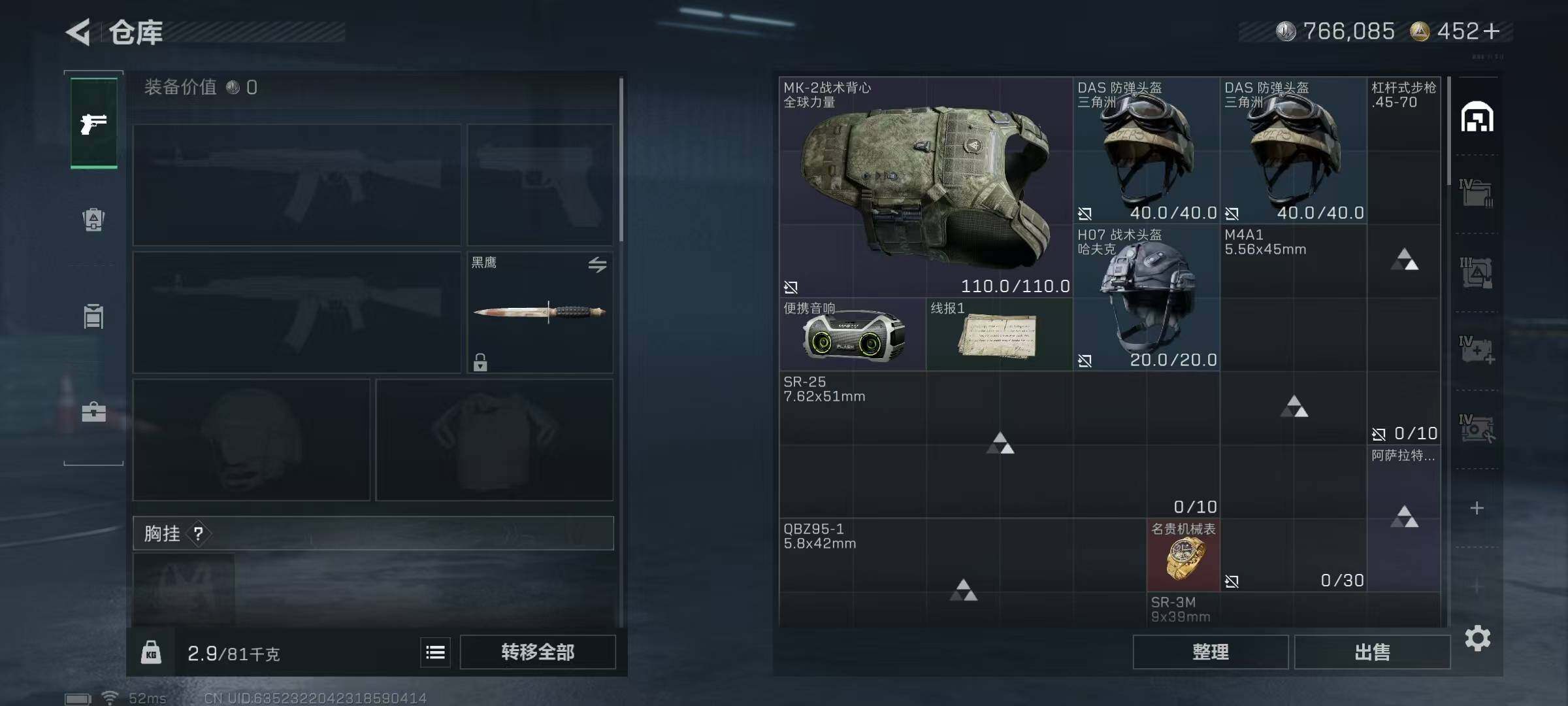This screenshot has width=1568, height=706.
Task: Click the lock icon on the knife slot
Action: (x=480, y=362)
